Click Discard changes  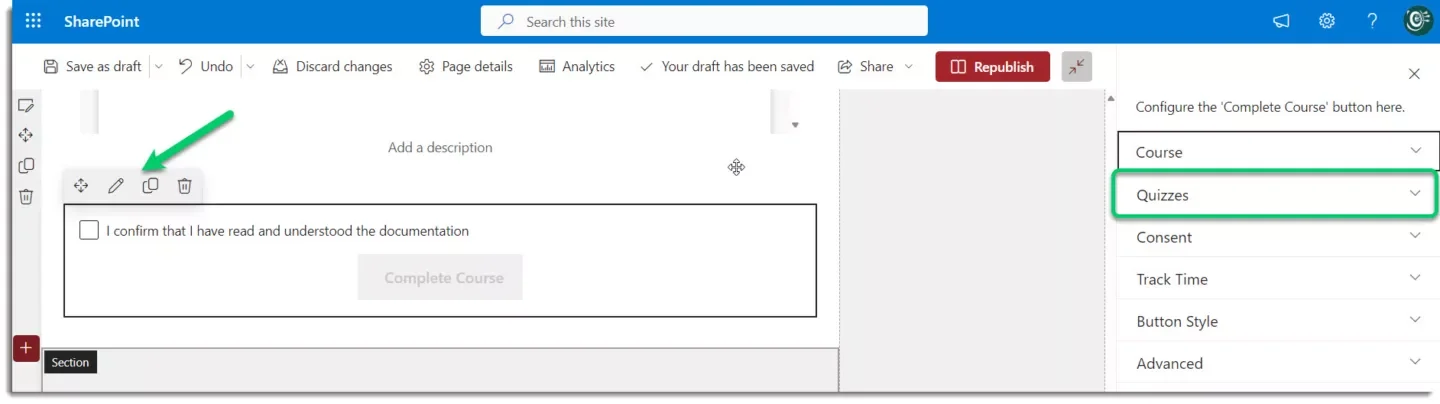(332, 67)
